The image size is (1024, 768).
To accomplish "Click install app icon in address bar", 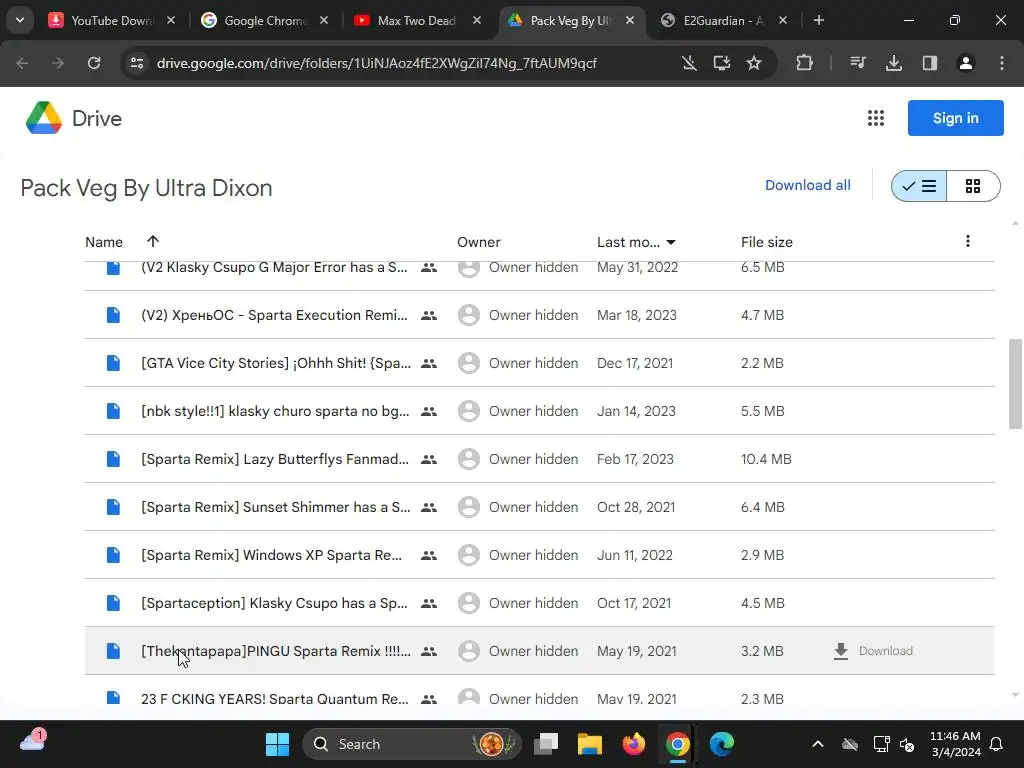I will click(721, 63).
